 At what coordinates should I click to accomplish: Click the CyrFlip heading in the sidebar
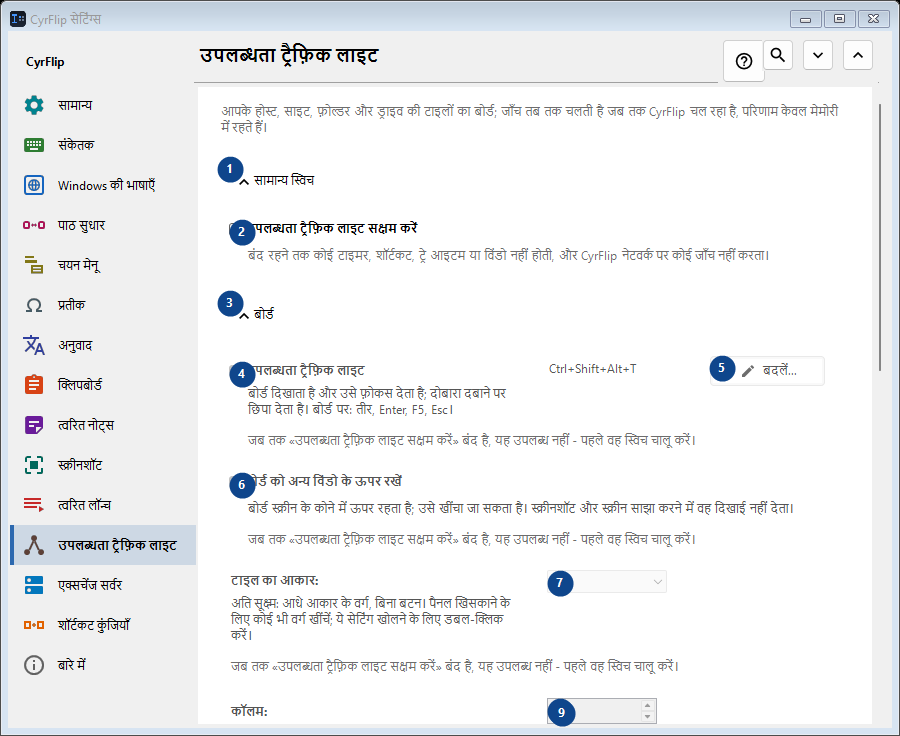(x=45, y=62)
